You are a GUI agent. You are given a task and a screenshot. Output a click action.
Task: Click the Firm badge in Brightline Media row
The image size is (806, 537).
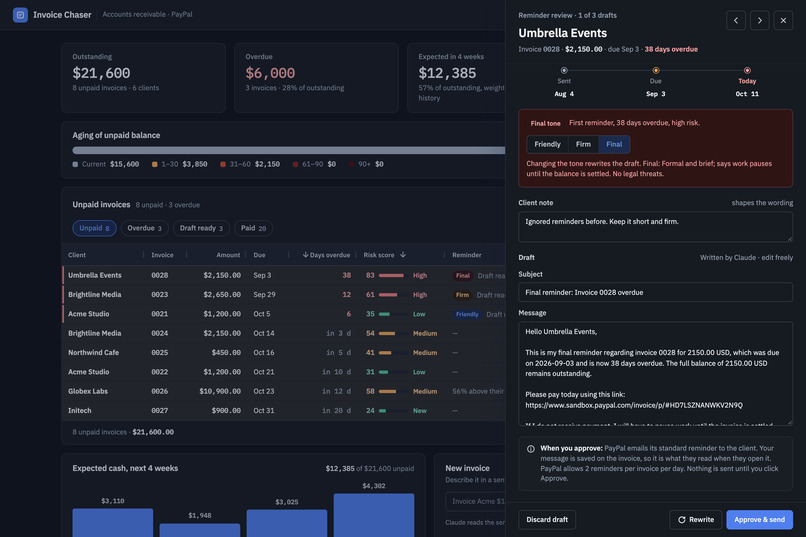462,295
